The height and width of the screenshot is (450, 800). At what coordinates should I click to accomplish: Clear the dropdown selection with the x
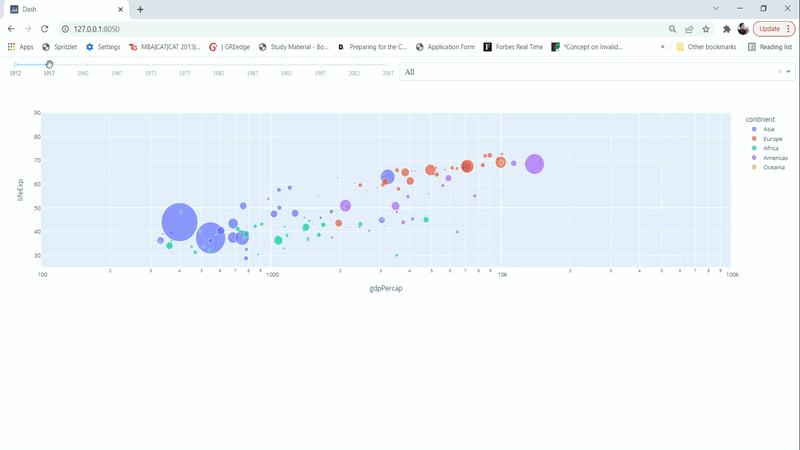pyautogui.click(x=779, y=72)
